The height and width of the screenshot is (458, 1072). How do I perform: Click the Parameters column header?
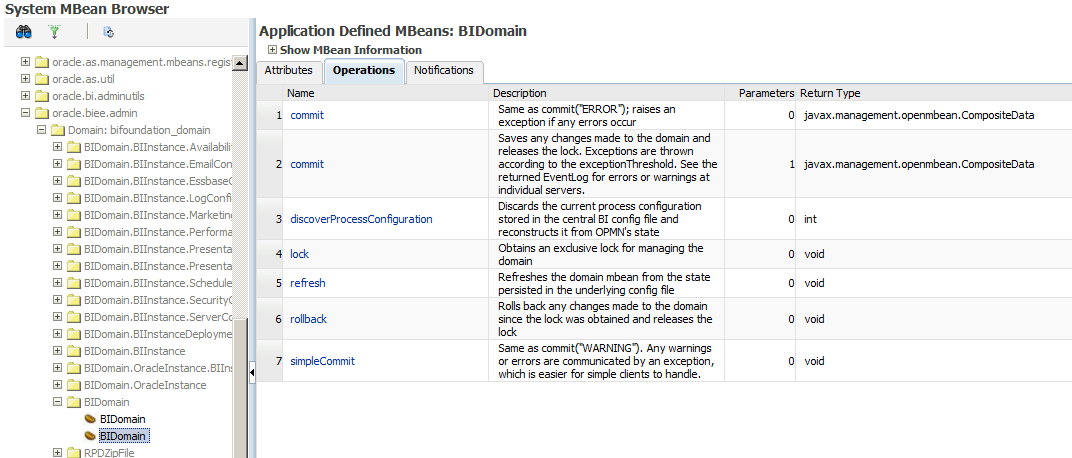click(x=761, y=93)
